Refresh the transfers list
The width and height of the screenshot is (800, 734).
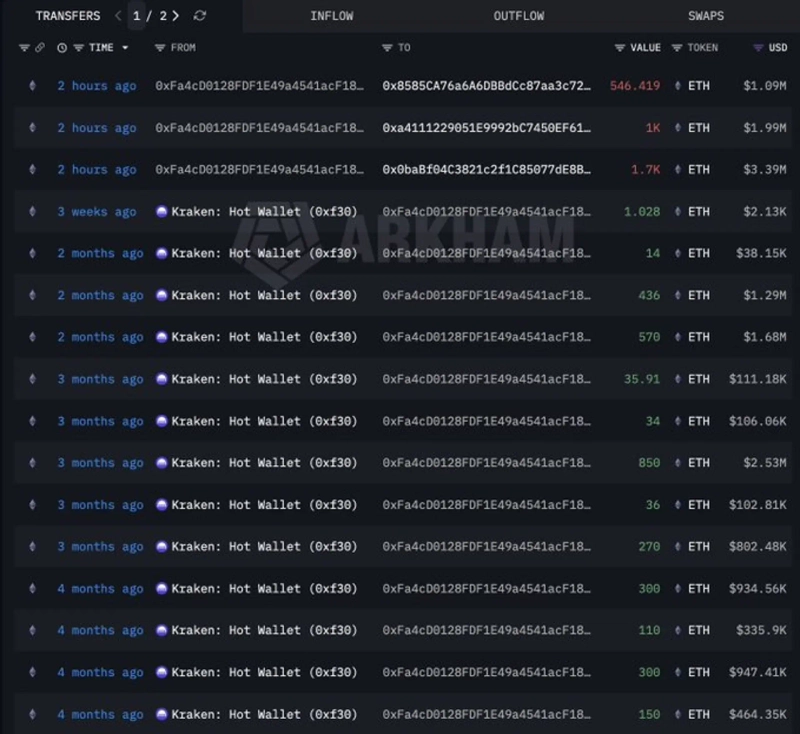tap(200, 16)
